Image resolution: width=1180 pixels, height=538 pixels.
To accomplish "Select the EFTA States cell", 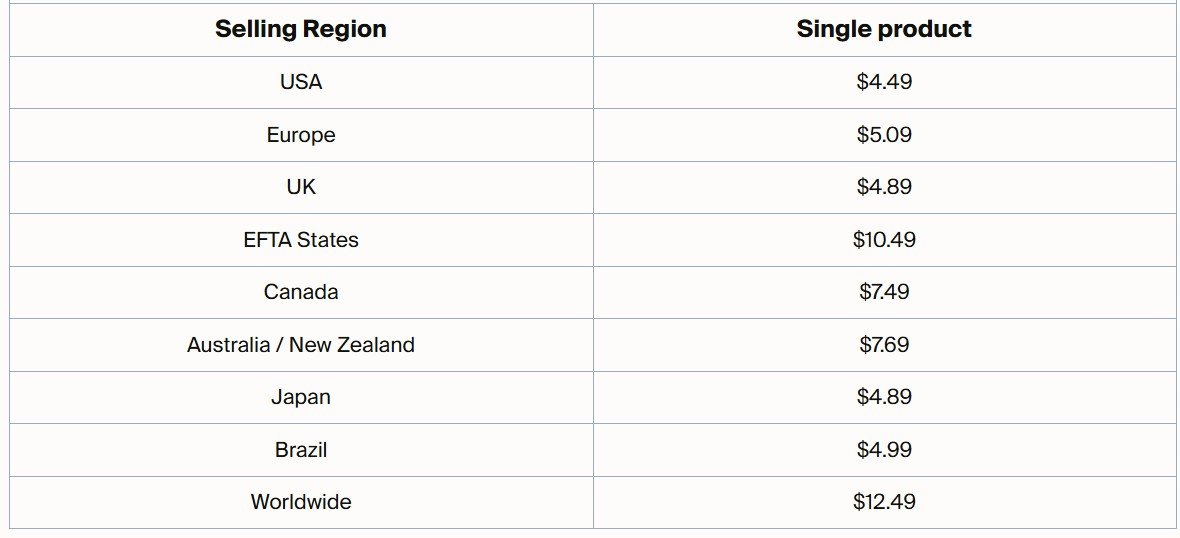I will point(300,240).
